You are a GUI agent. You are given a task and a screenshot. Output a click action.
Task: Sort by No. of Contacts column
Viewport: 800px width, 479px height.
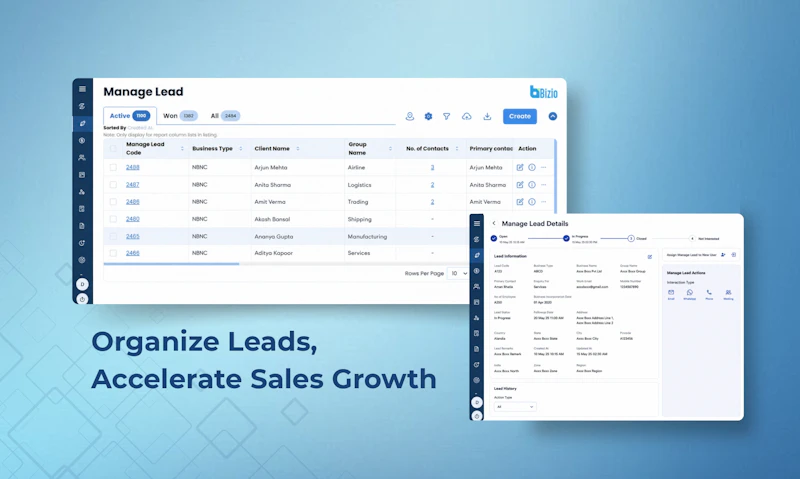(457, 148)
